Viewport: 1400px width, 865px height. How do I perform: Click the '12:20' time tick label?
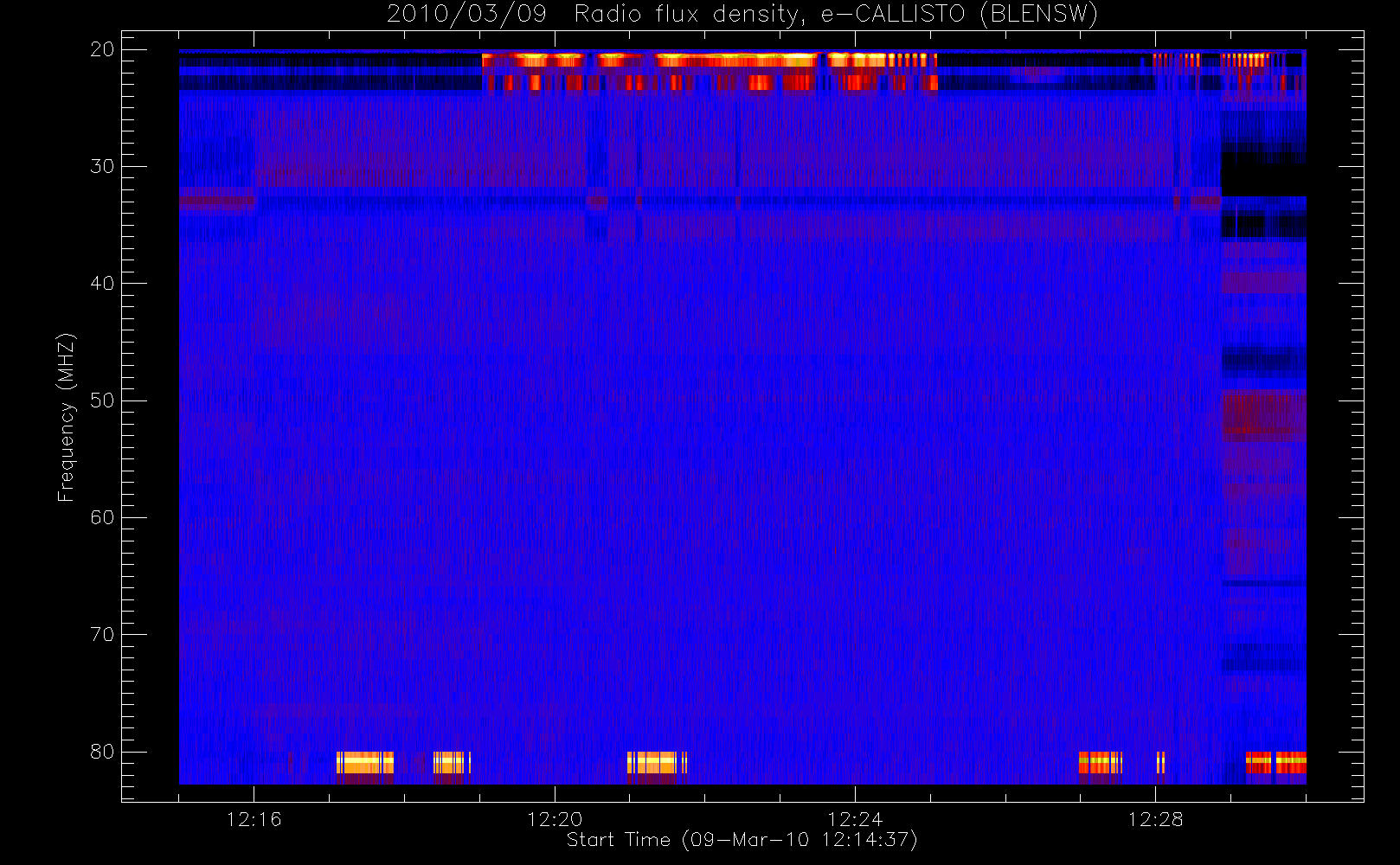coord(555,819)
